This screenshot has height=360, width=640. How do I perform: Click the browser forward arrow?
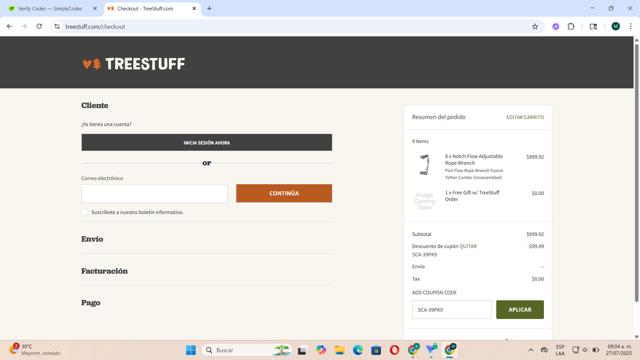[24, 27]
